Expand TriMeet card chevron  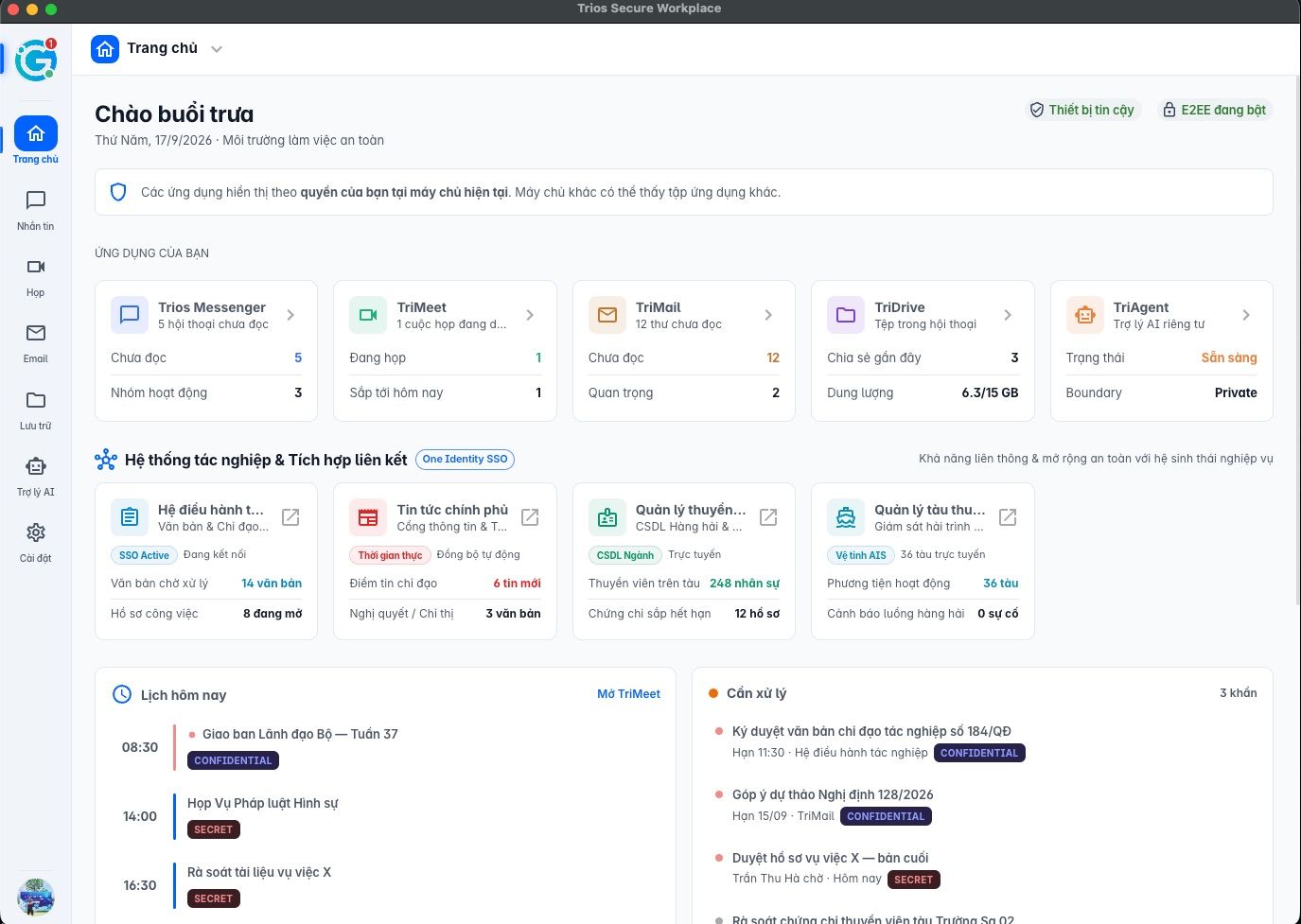(x=530, y=315)
